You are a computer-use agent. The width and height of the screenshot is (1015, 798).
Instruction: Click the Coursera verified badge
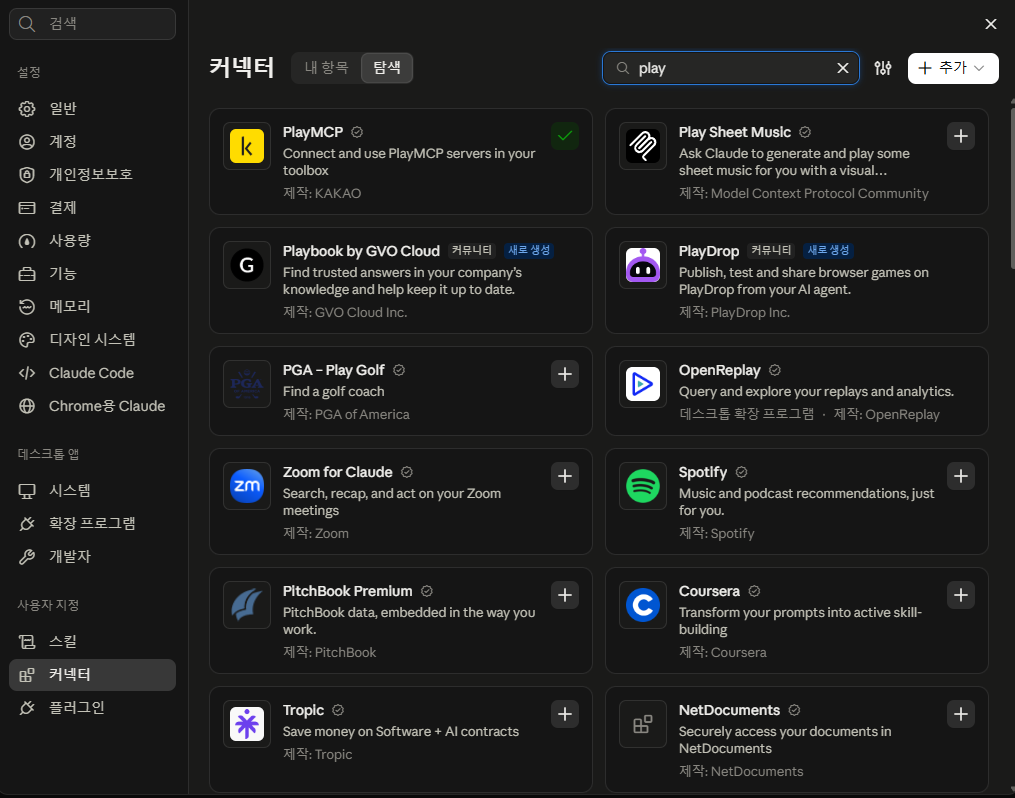point(754,591)
